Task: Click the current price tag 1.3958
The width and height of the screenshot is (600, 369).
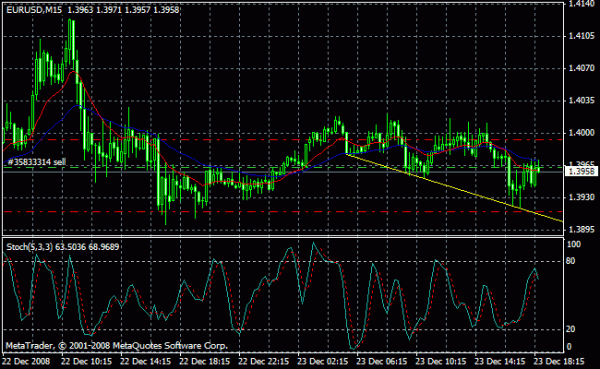Action: [581, 171]
